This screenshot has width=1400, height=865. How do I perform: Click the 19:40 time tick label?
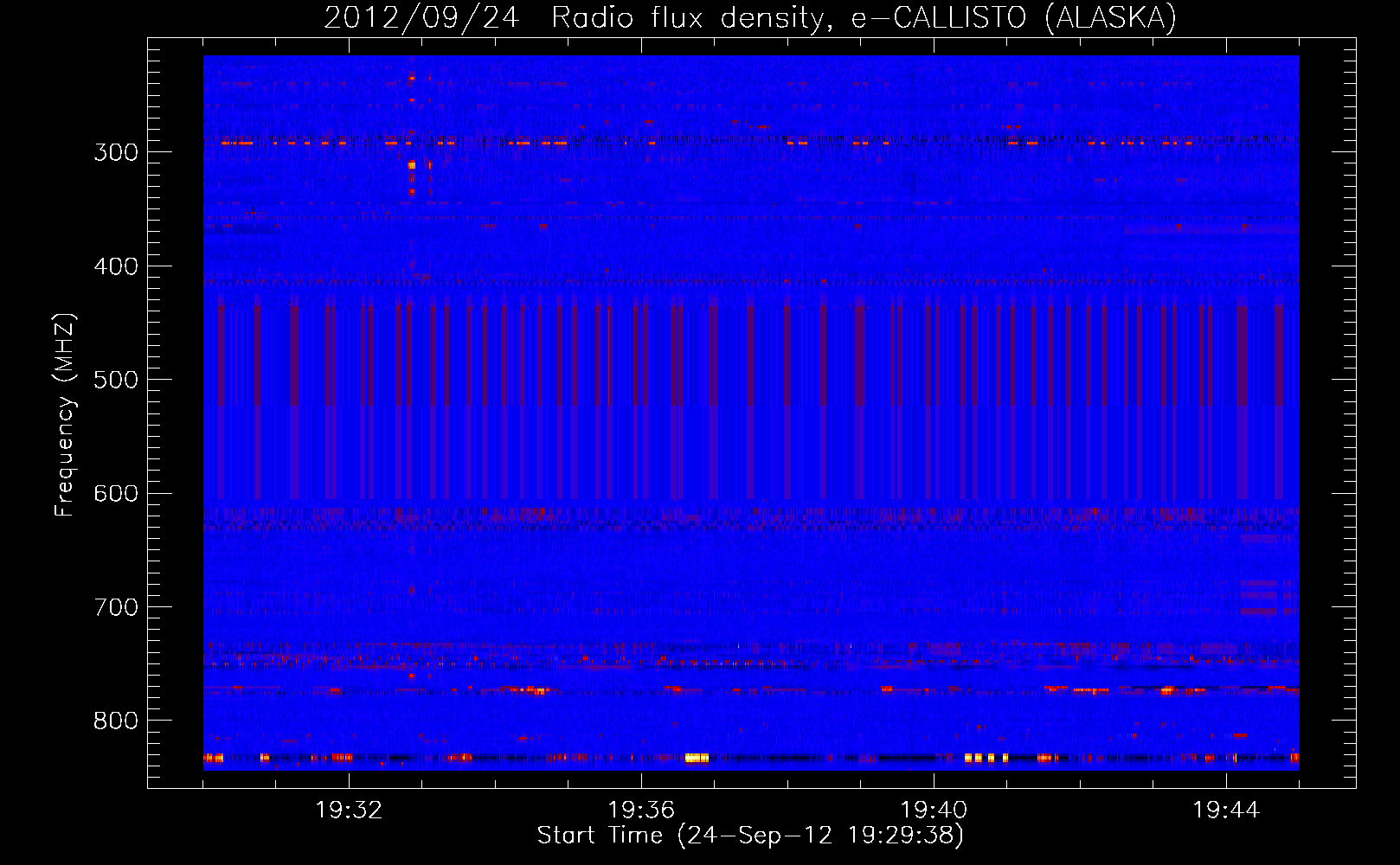(x=934, y=811)
